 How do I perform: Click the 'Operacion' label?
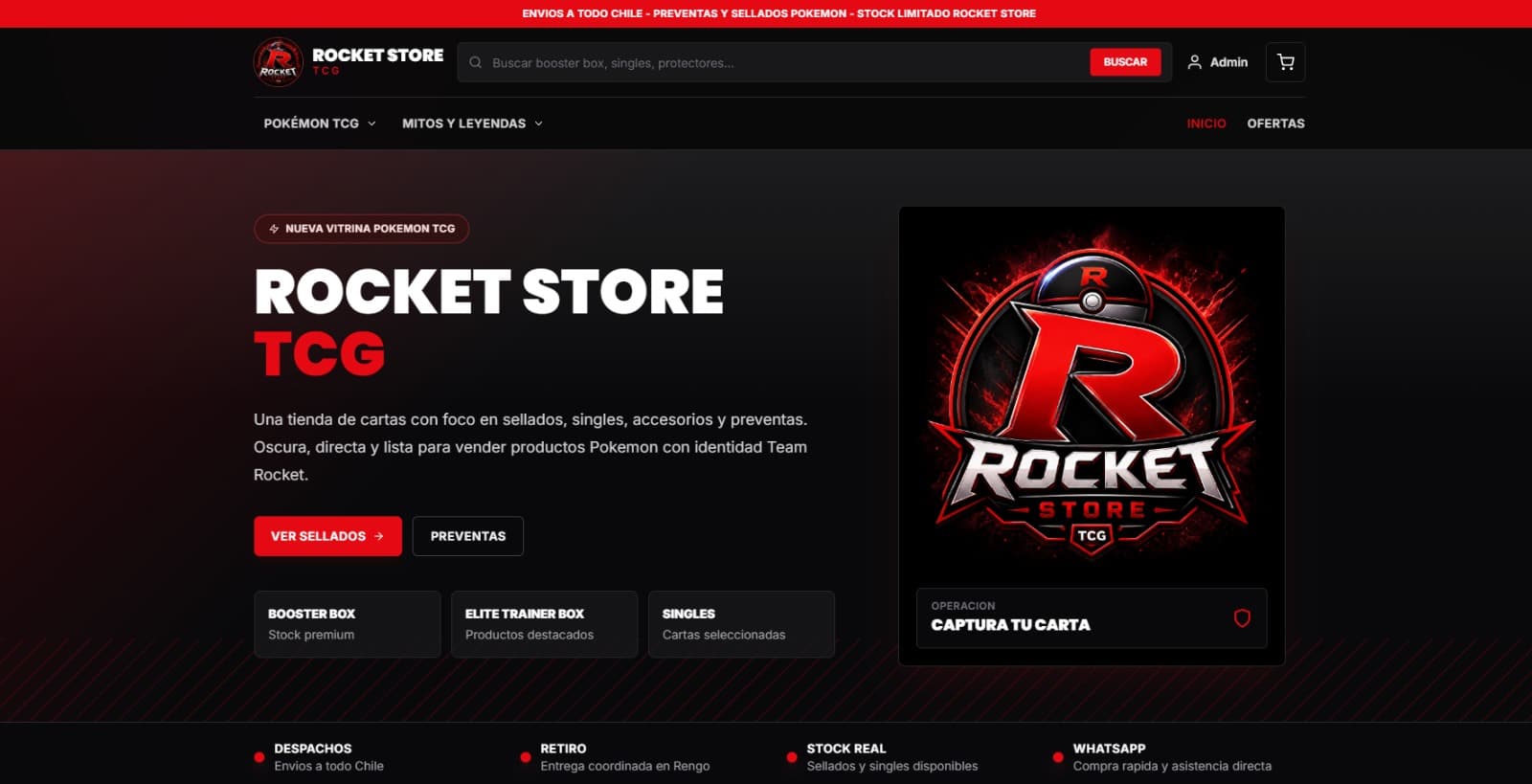[x=963, y=606]
